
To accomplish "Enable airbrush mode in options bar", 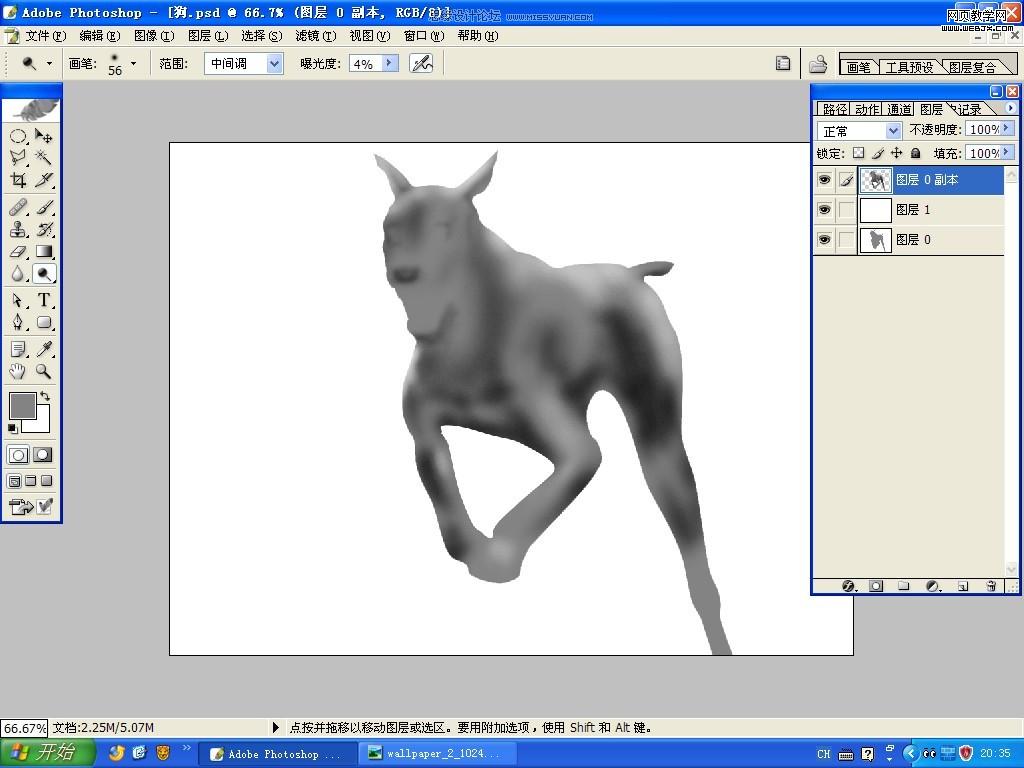I will pos(421,63).
